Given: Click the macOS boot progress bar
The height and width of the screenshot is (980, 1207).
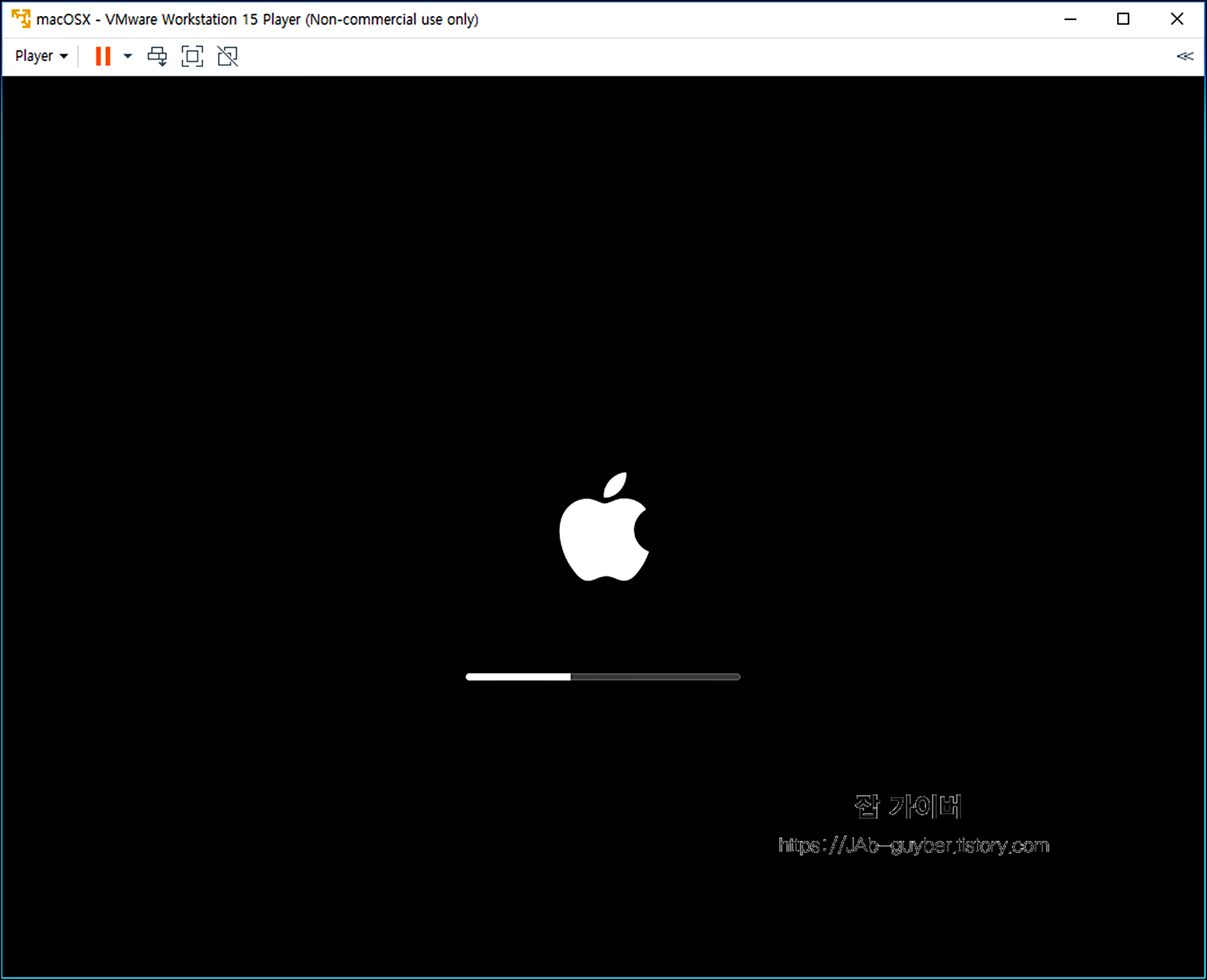Looking at the screenshot, I should pos(603,677).
